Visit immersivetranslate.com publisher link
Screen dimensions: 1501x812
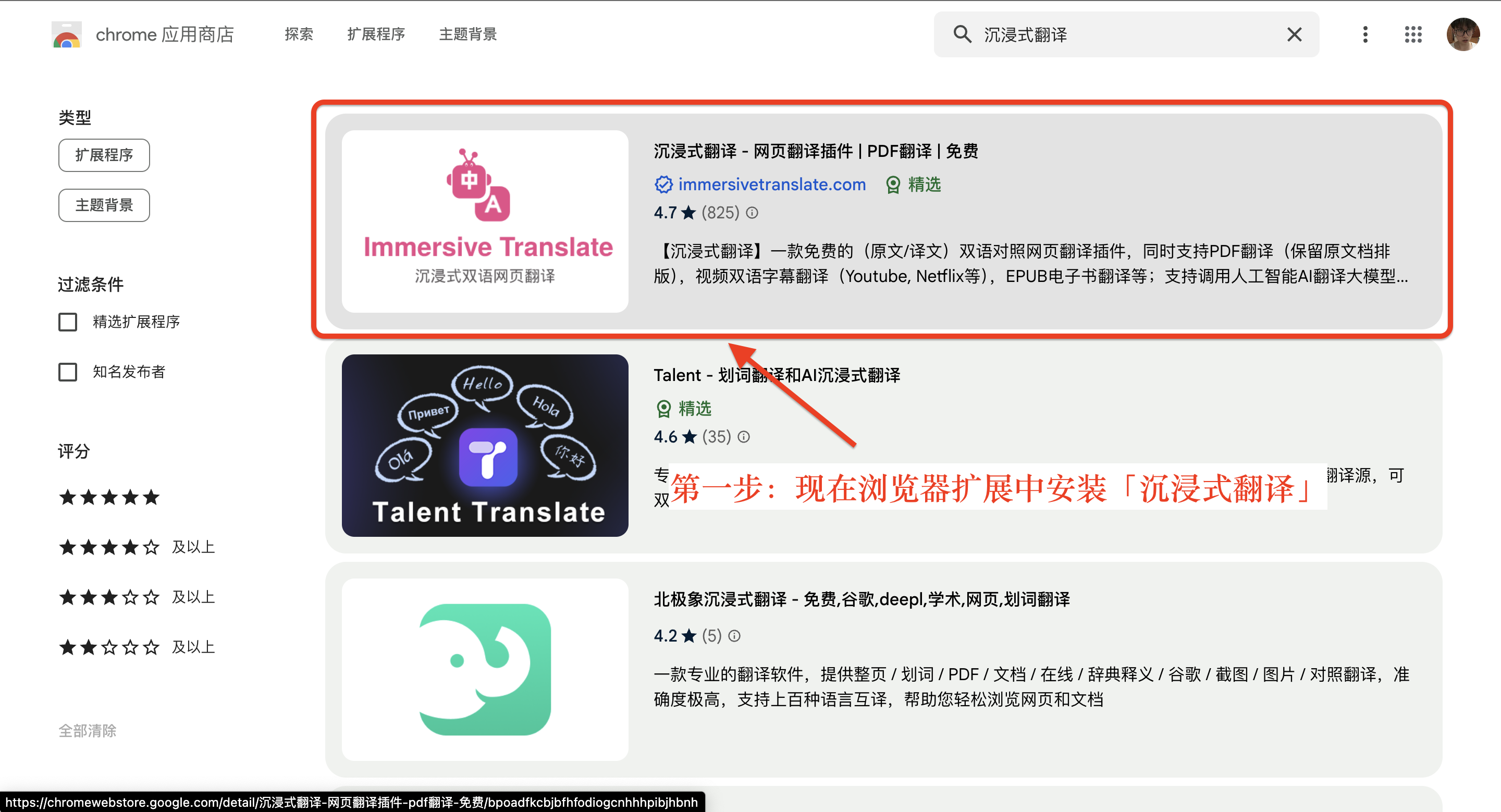(771, 184)
